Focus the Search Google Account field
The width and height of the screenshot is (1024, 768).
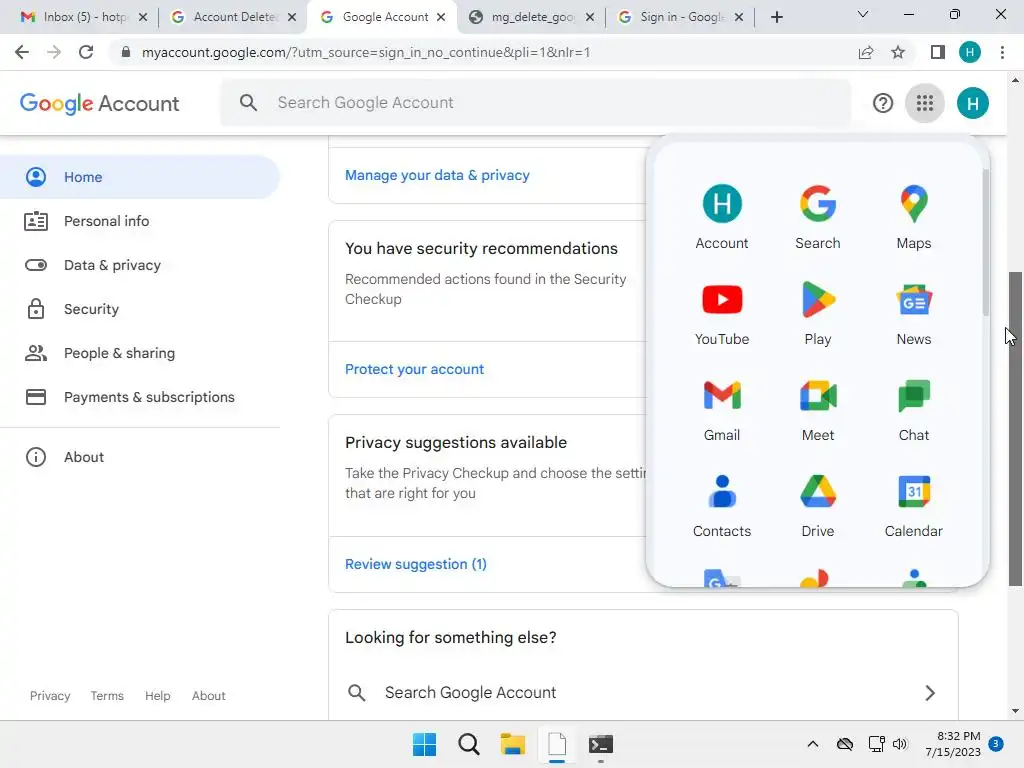tap(536, 103)
